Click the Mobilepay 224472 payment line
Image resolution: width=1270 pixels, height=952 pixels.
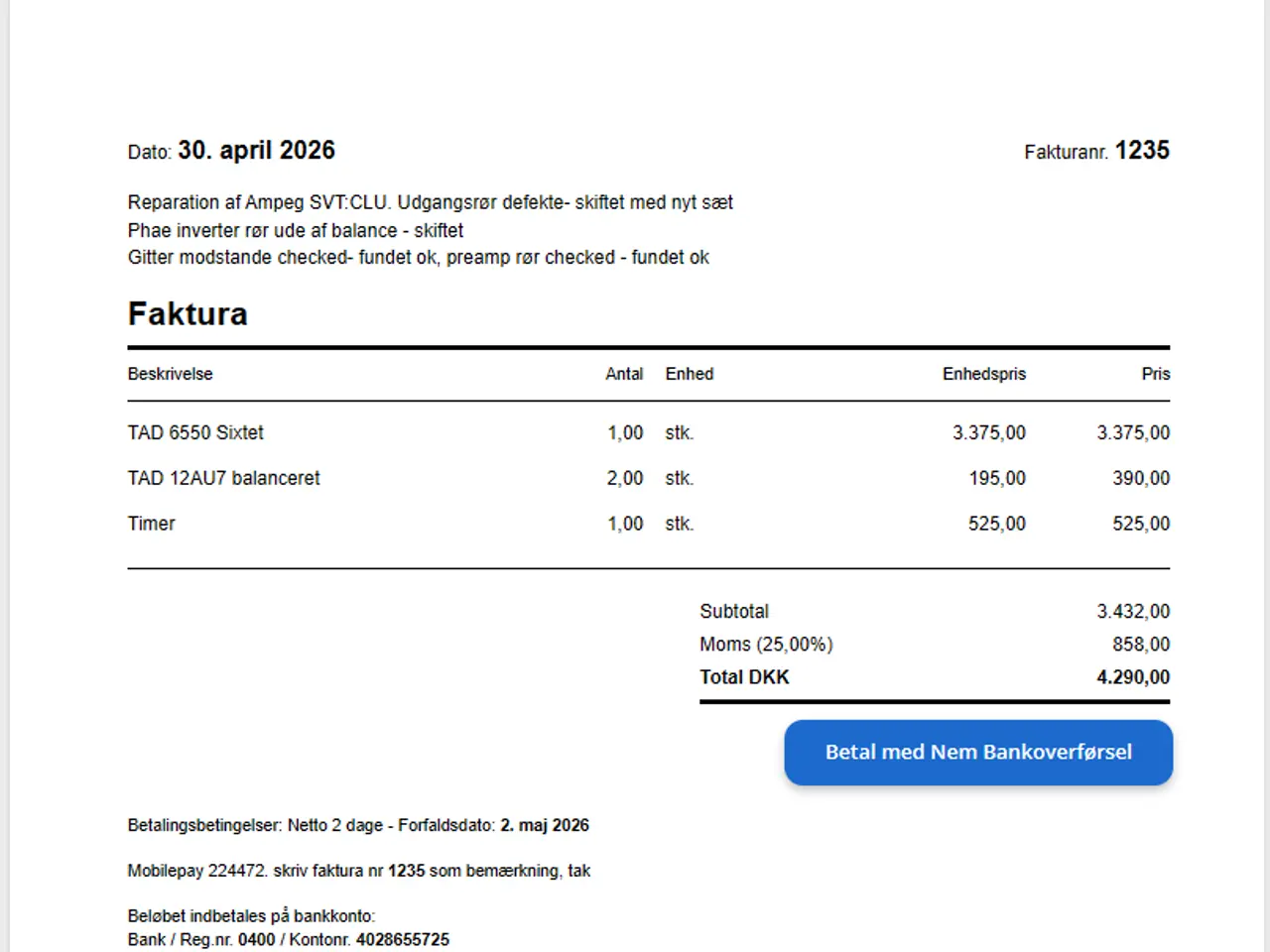359,871
